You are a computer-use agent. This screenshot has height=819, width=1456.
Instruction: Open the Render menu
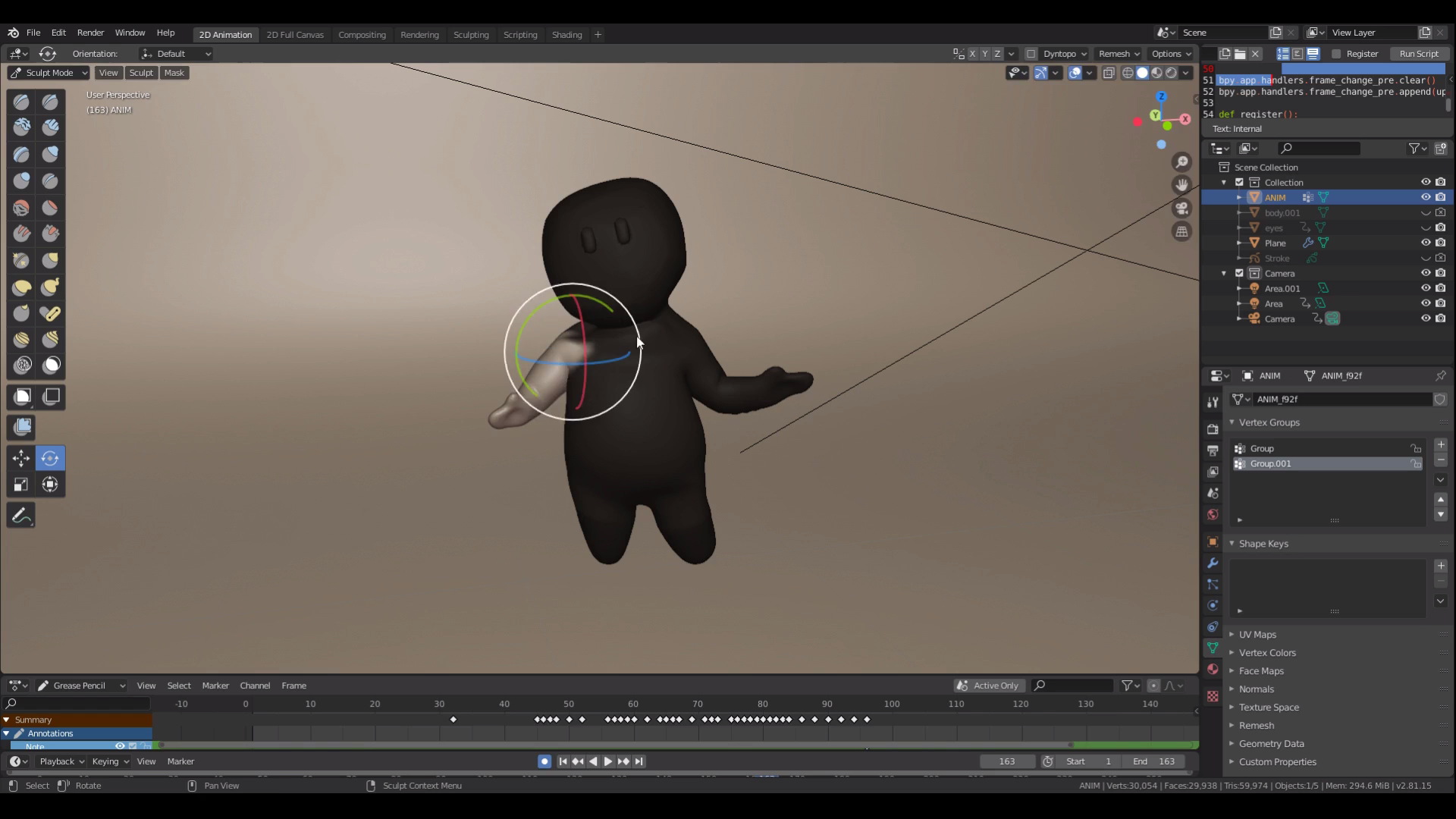[x=90, y=33]
